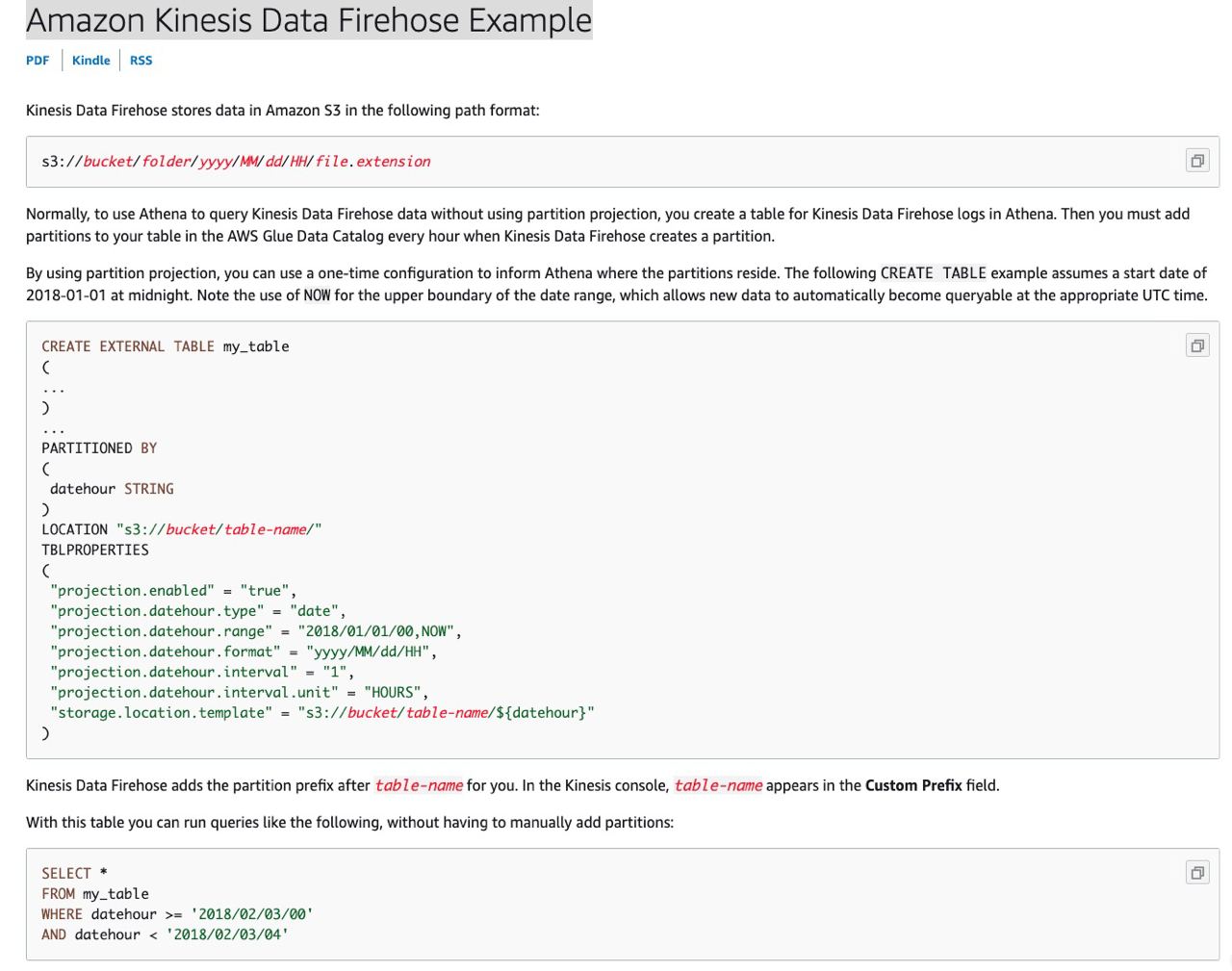Click the inline CREATE TABLE code text
The height and width of the screenshot is (971, 1232).
coord(934,273)
